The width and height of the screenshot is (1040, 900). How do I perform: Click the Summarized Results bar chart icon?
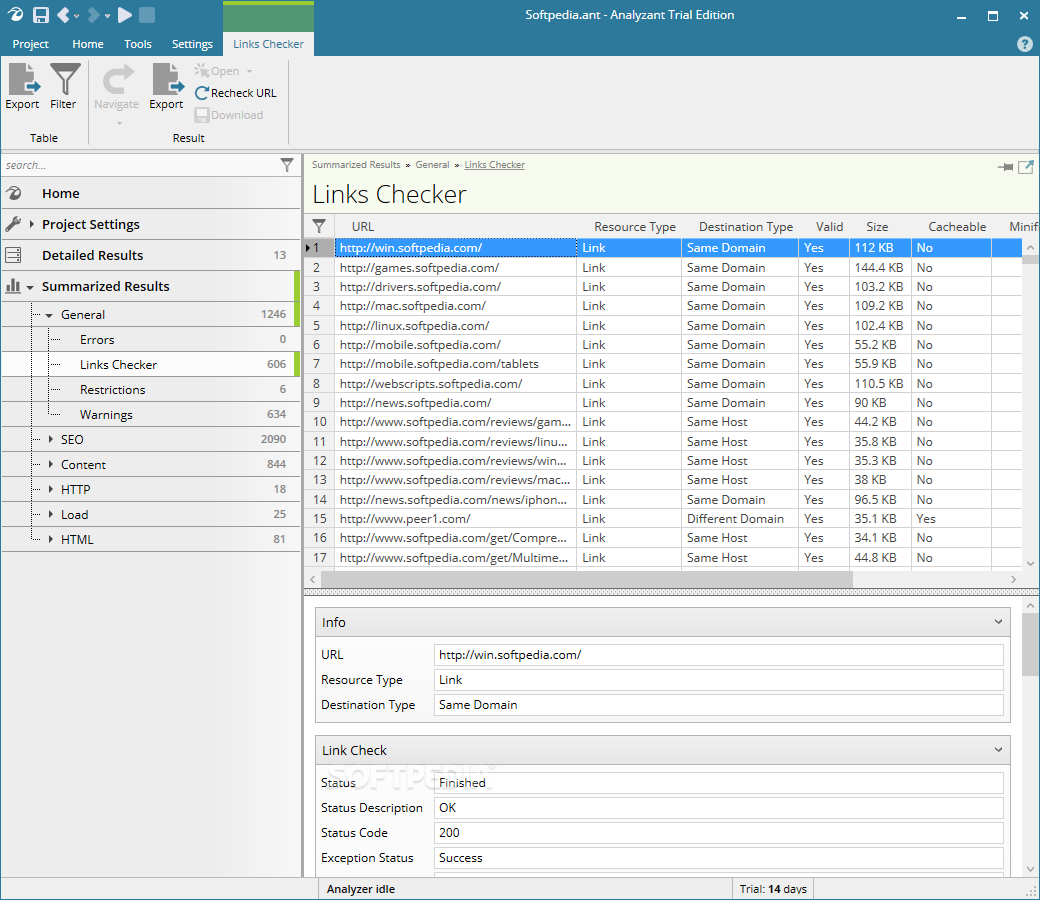coord(13,286)
